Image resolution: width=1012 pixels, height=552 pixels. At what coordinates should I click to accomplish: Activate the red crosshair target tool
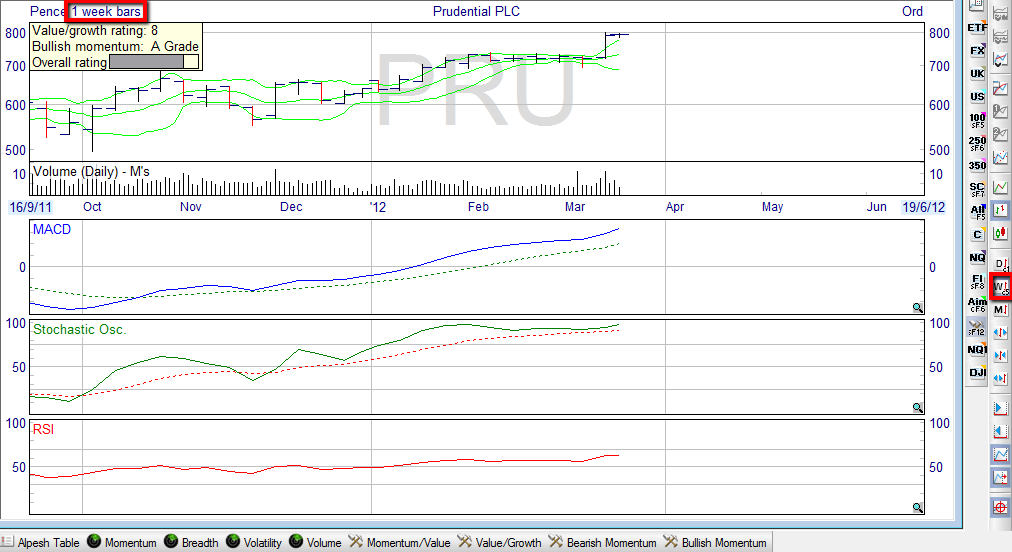1000,507
